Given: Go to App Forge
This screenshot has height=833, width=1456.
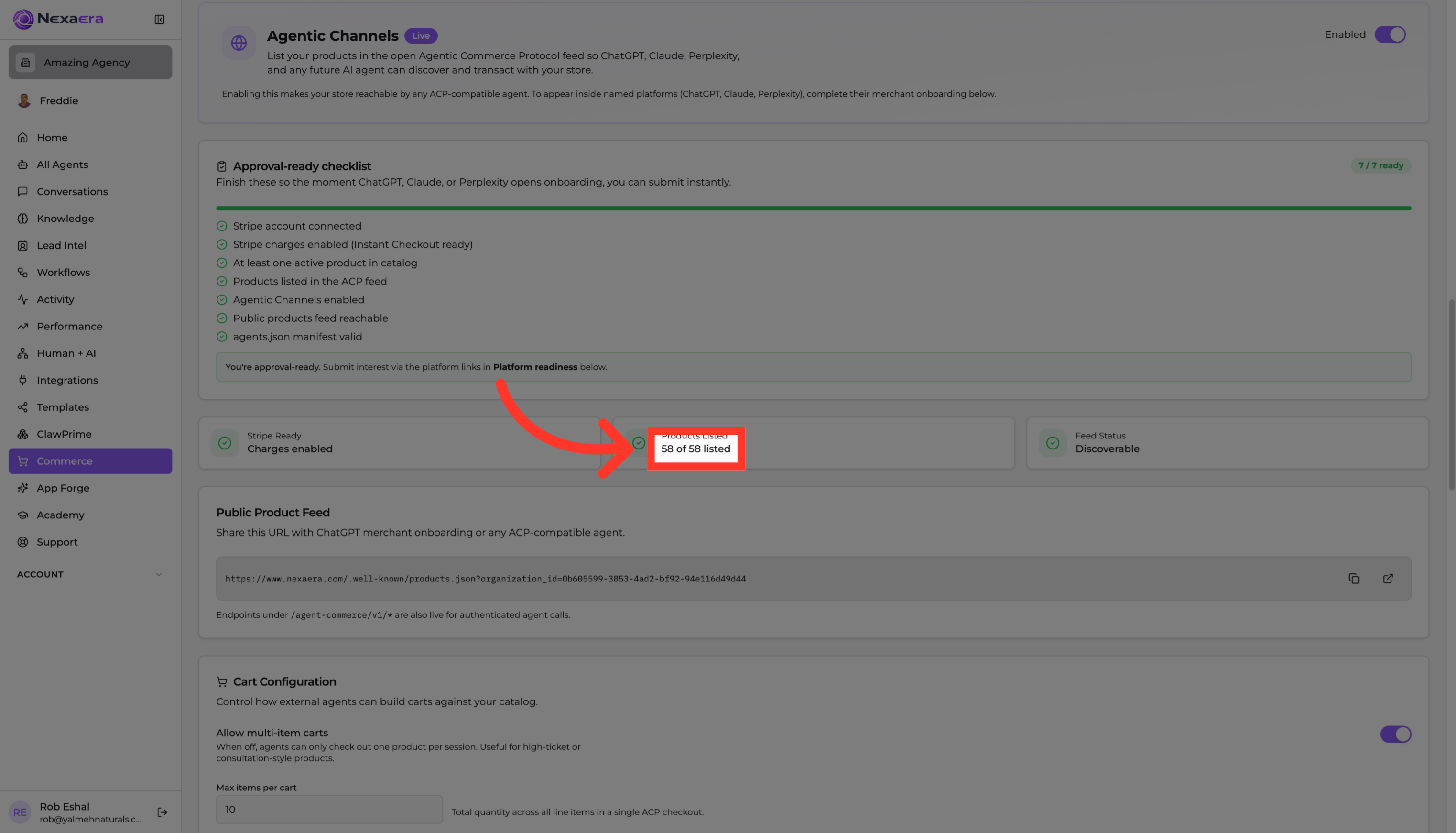Looking at the screenshot, I should point(90,488).
